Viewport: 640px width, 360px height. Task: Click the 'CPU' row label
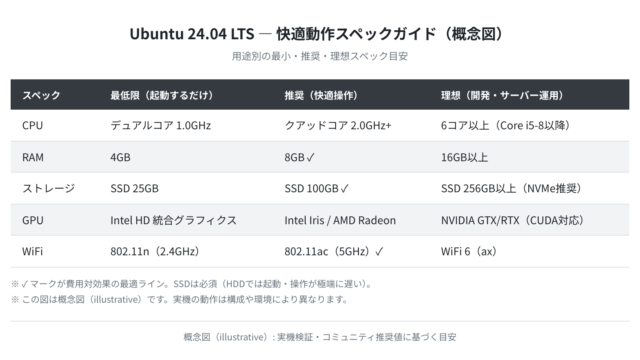[32, 125]
